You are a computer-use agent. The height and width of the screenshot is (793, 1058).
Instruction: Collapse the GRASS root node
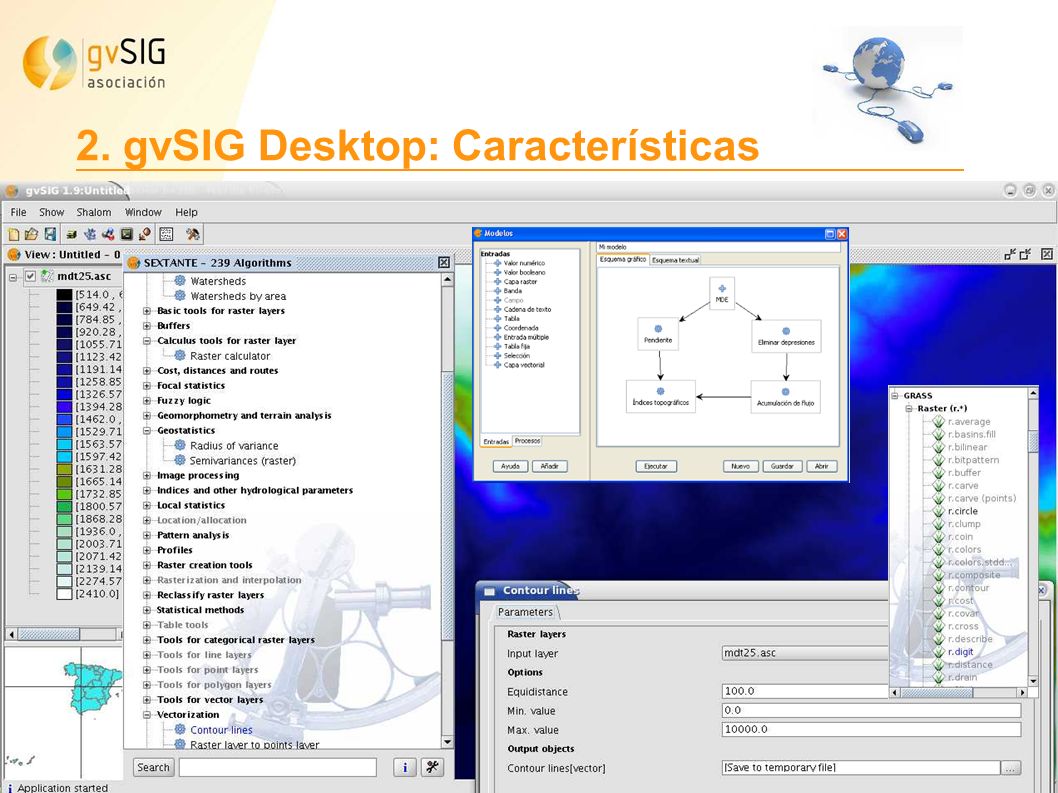[x=895, y=395]
